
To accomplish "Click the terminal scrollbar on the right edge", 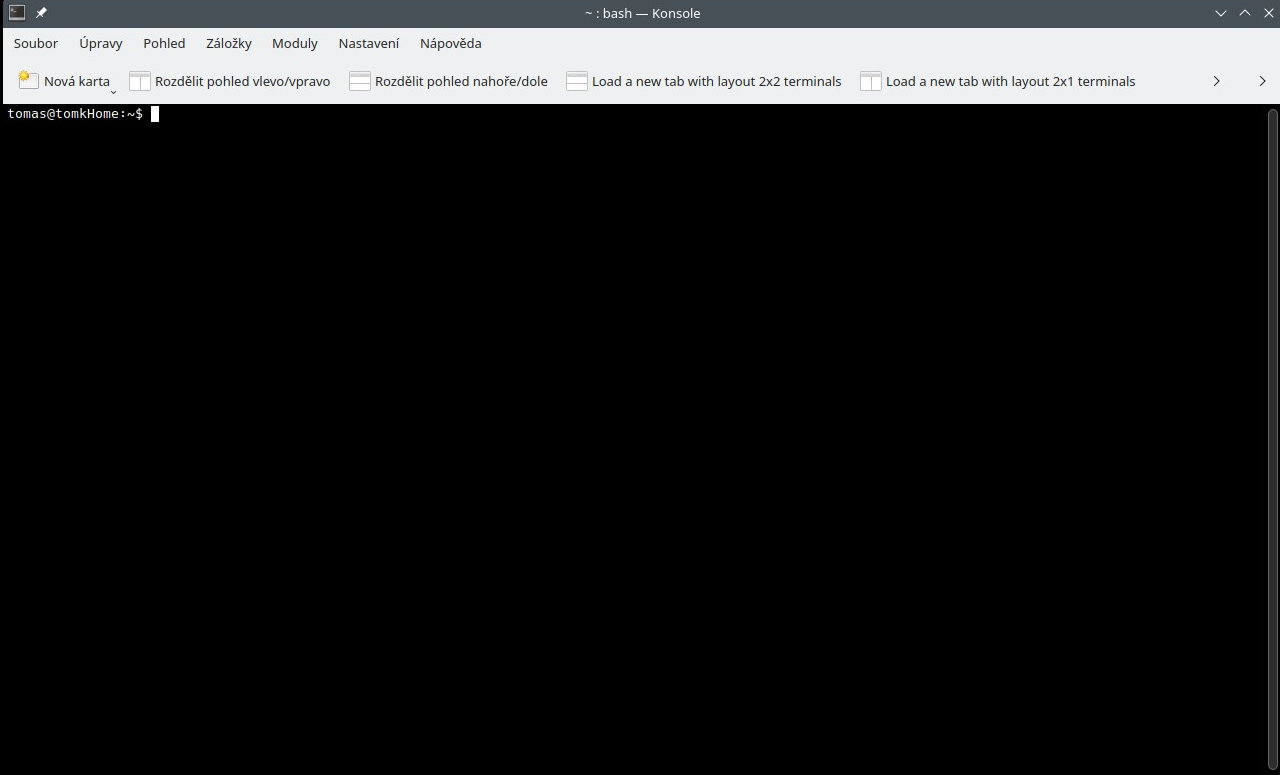I will click(1273, 439).
